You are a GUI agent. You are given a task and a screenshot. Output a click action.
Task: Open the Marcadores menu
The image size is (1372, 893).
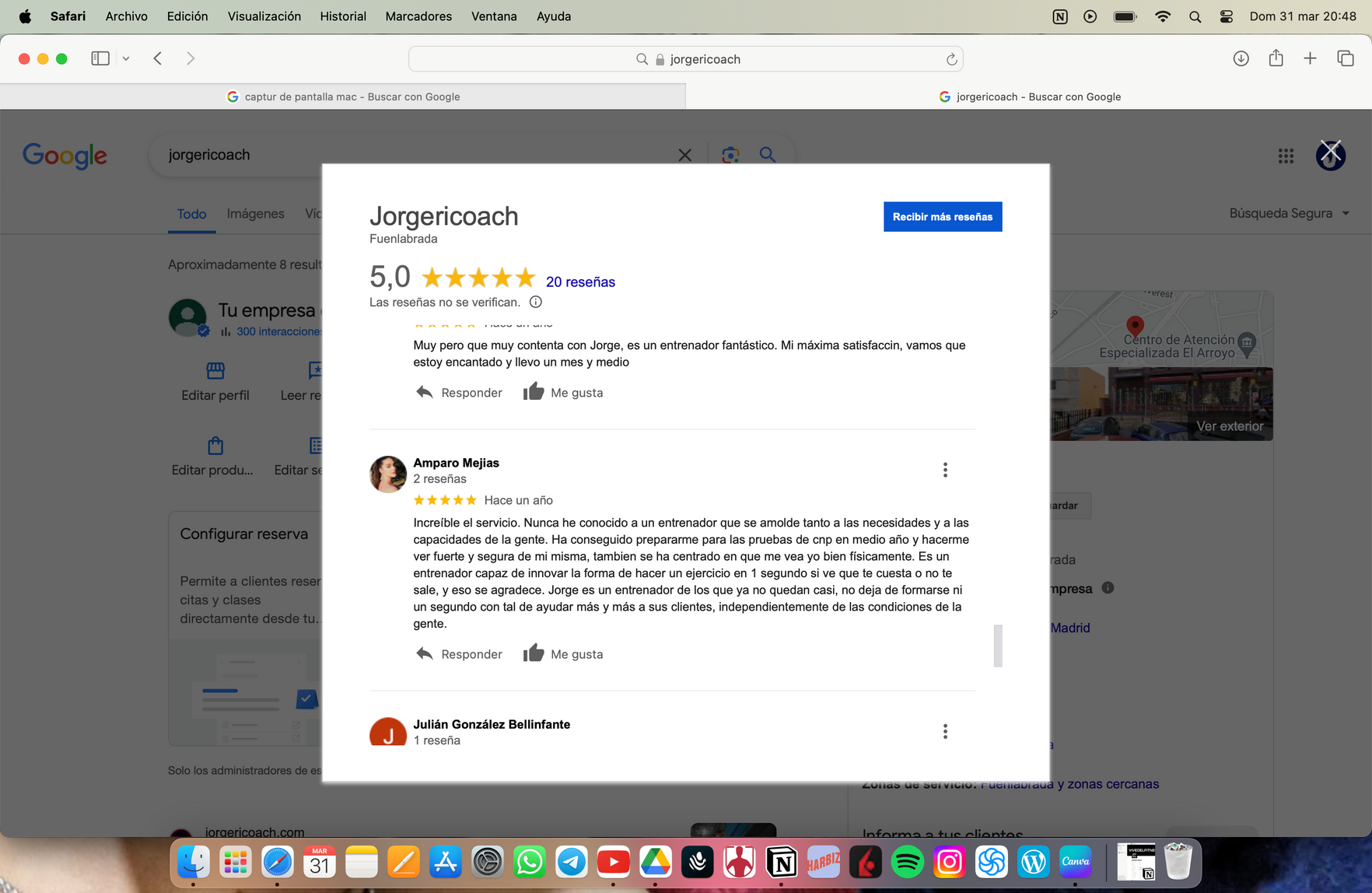click(418, 16)
